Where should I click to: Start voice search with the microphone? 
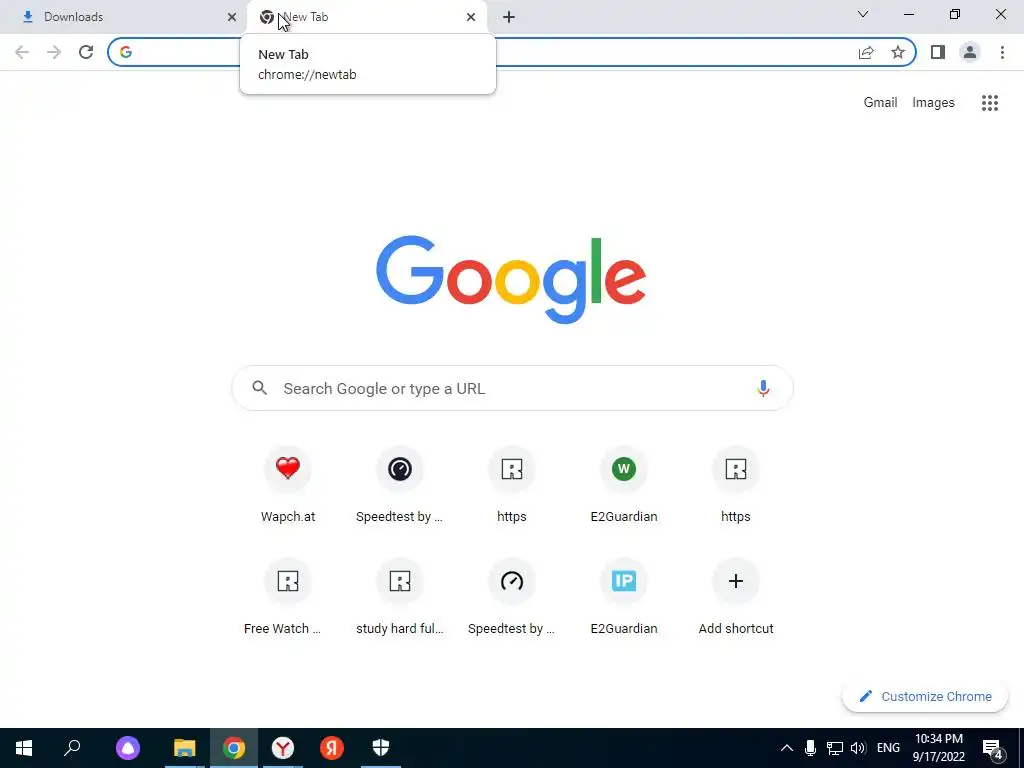pyautogui.click(x=763, y=389)
